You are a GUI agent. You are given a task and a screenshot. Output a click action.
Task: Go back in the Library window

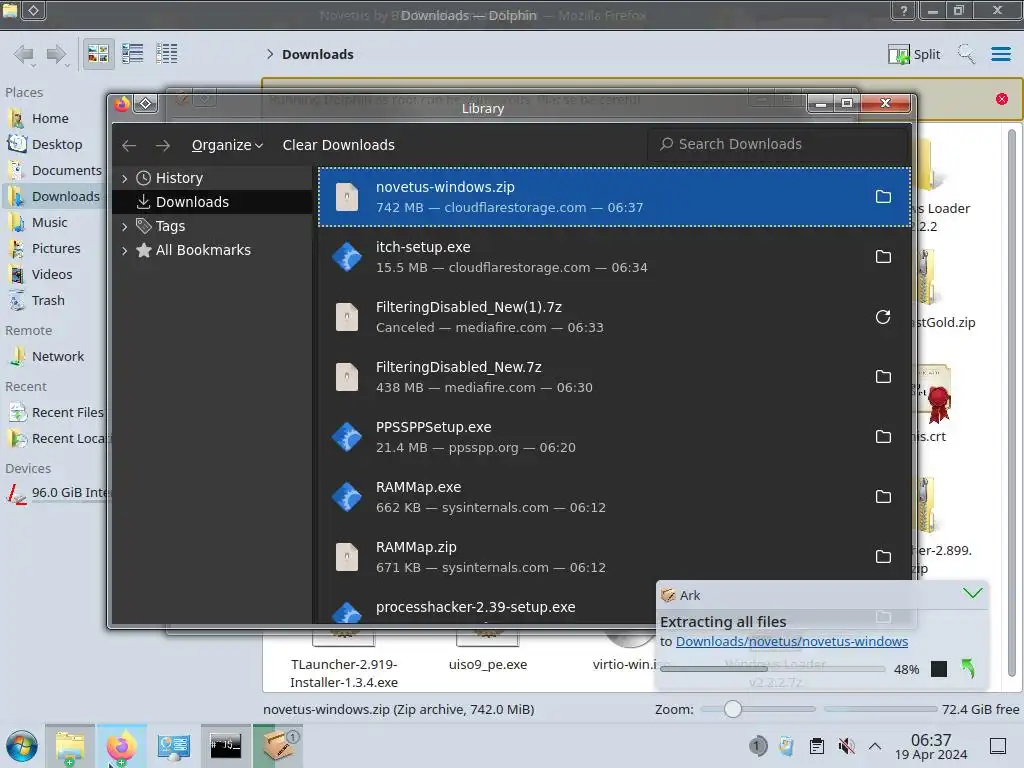pos(129,145)
